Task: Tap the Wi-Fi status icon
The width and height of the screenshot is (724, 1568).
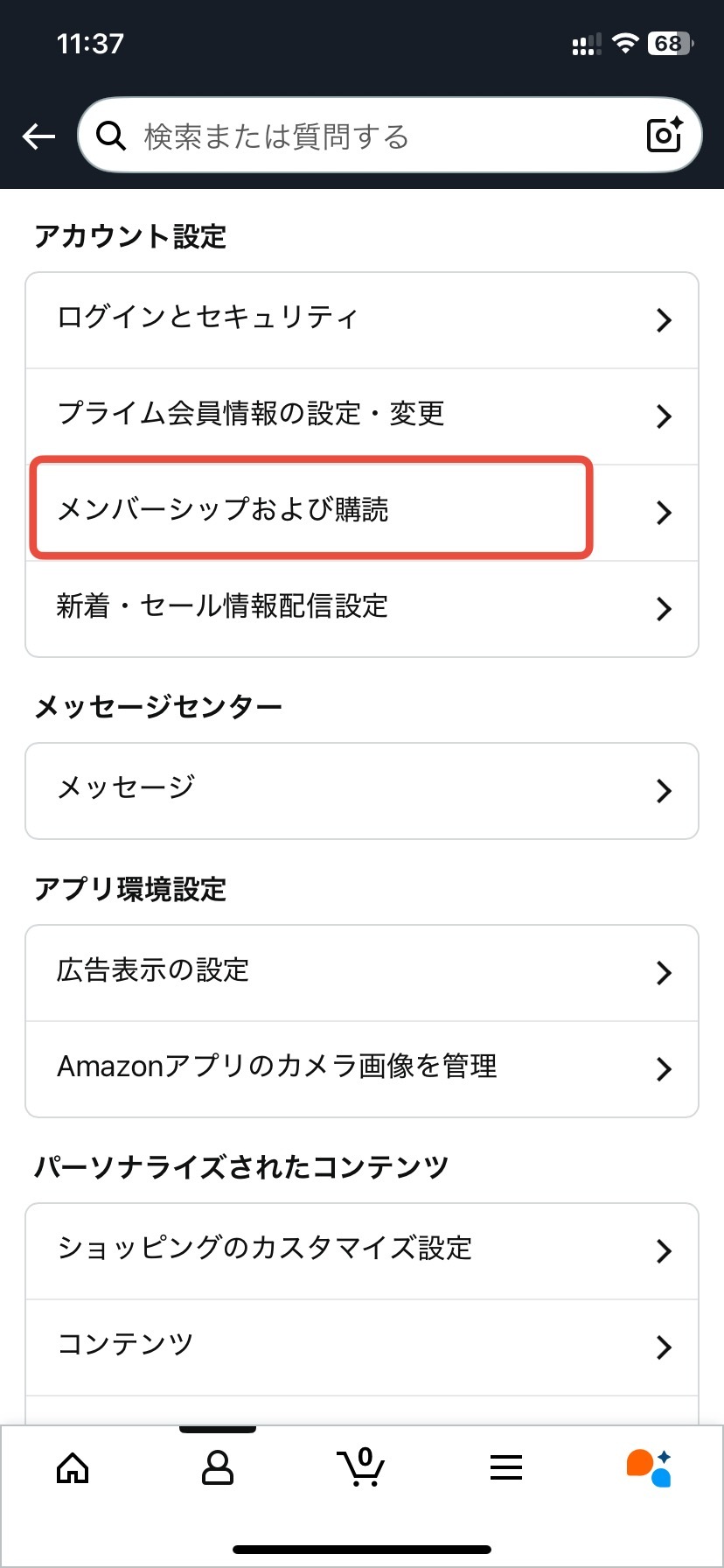Action: pos(625,43)
